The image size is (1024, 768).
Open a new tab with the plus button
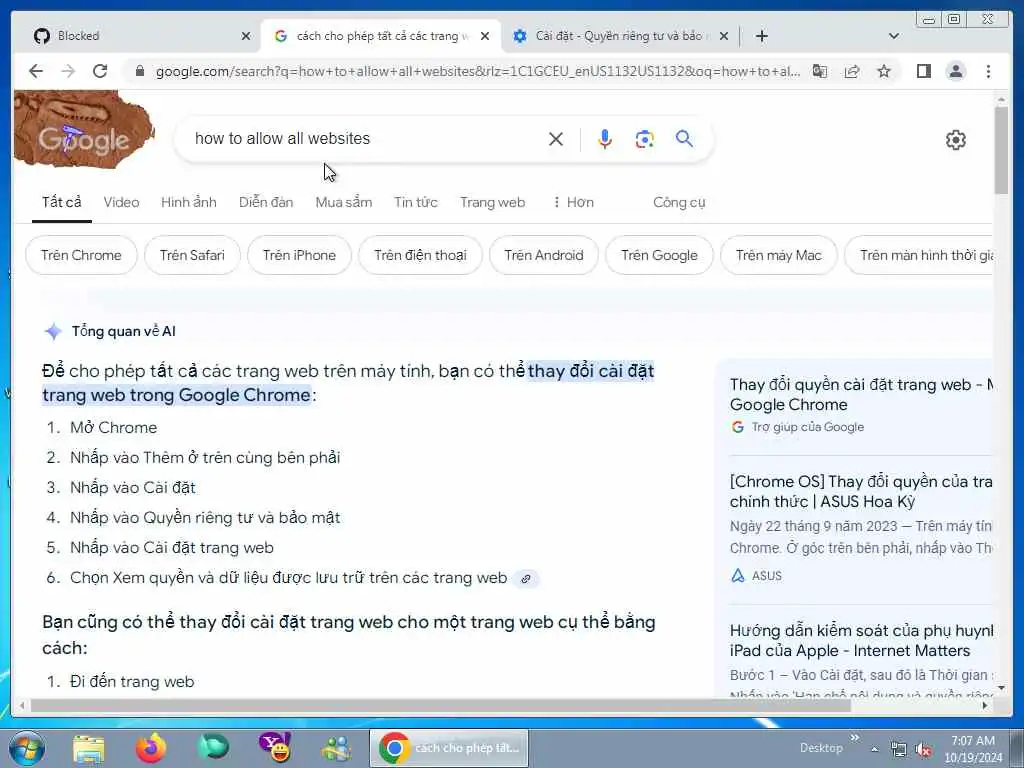[x=761, y=36]
